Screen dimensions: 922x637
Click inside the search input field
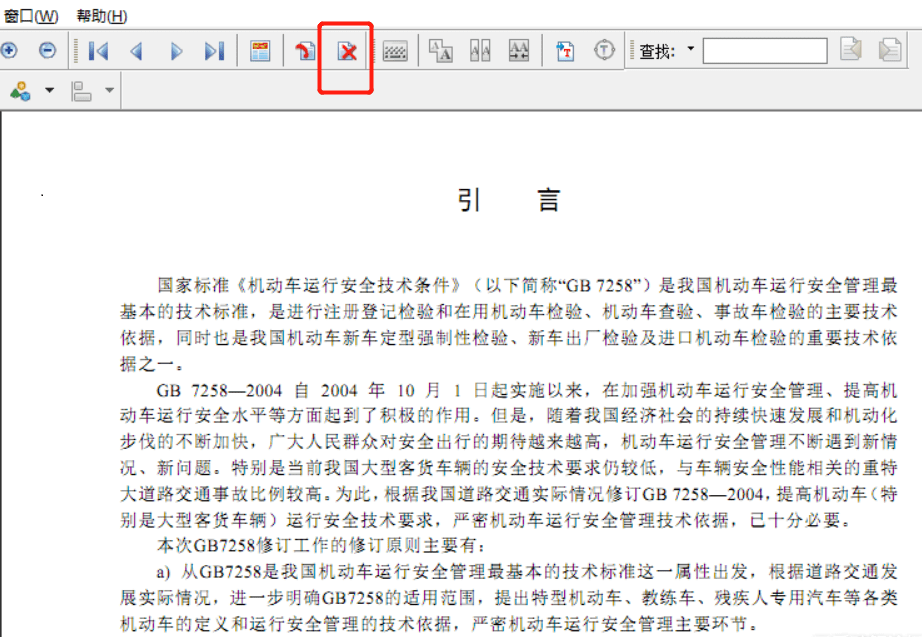765,49
